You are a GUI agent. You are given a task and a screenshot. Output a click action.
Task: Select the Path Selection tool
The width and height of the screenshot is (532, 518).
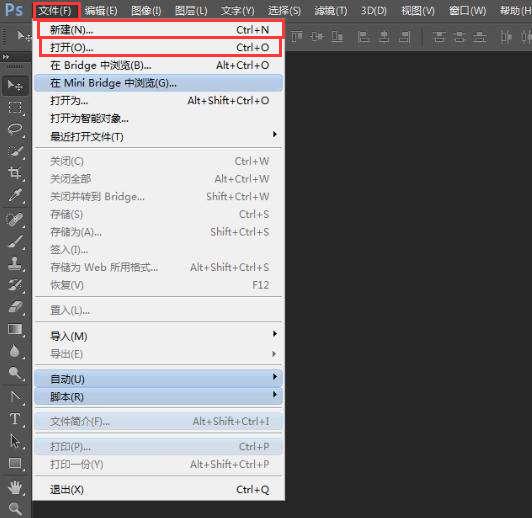point(15,441)
